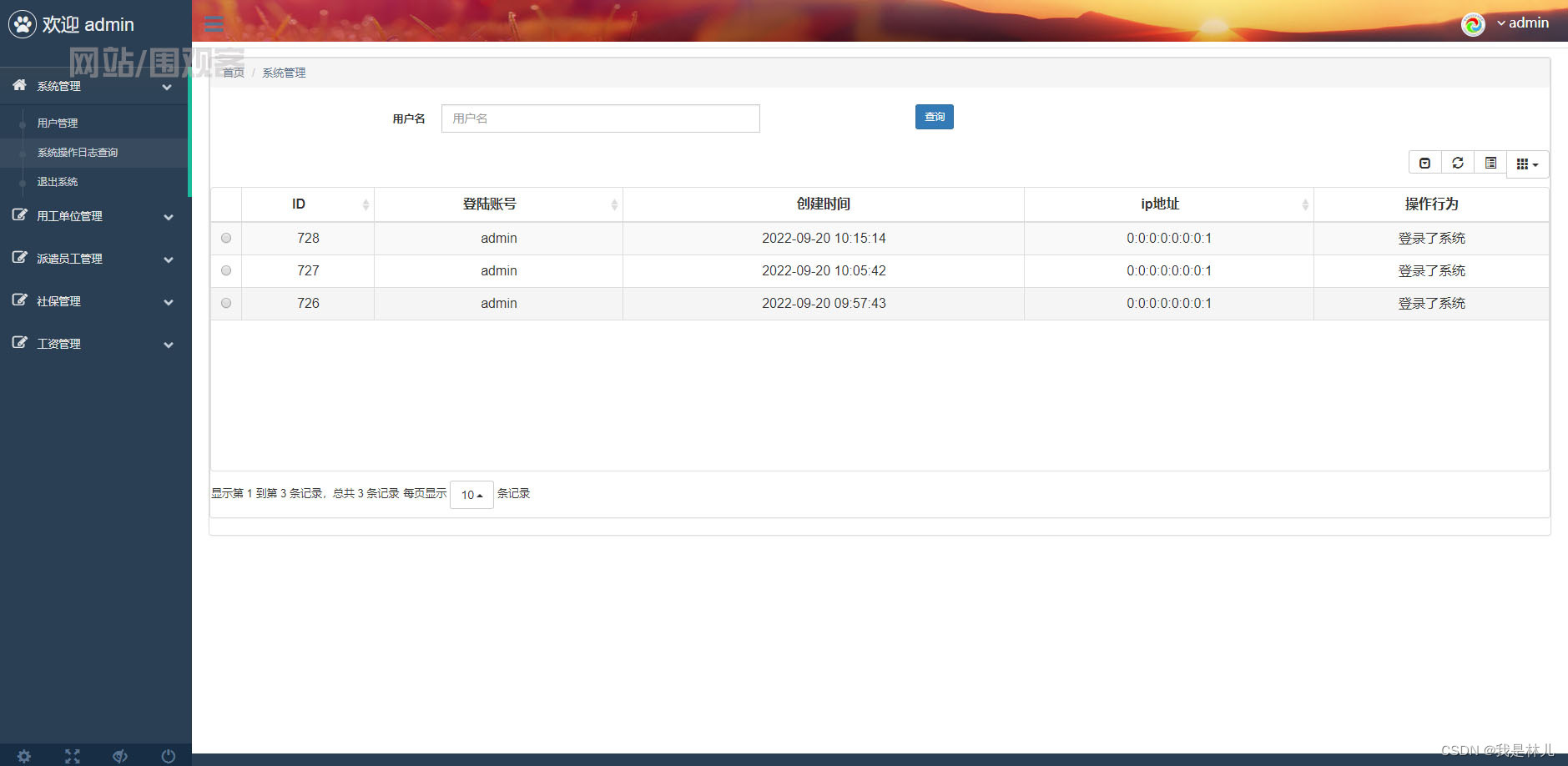Click timestamp 2022-09-20 10:05:42
Screen dimensions: 1568x766
824,270
